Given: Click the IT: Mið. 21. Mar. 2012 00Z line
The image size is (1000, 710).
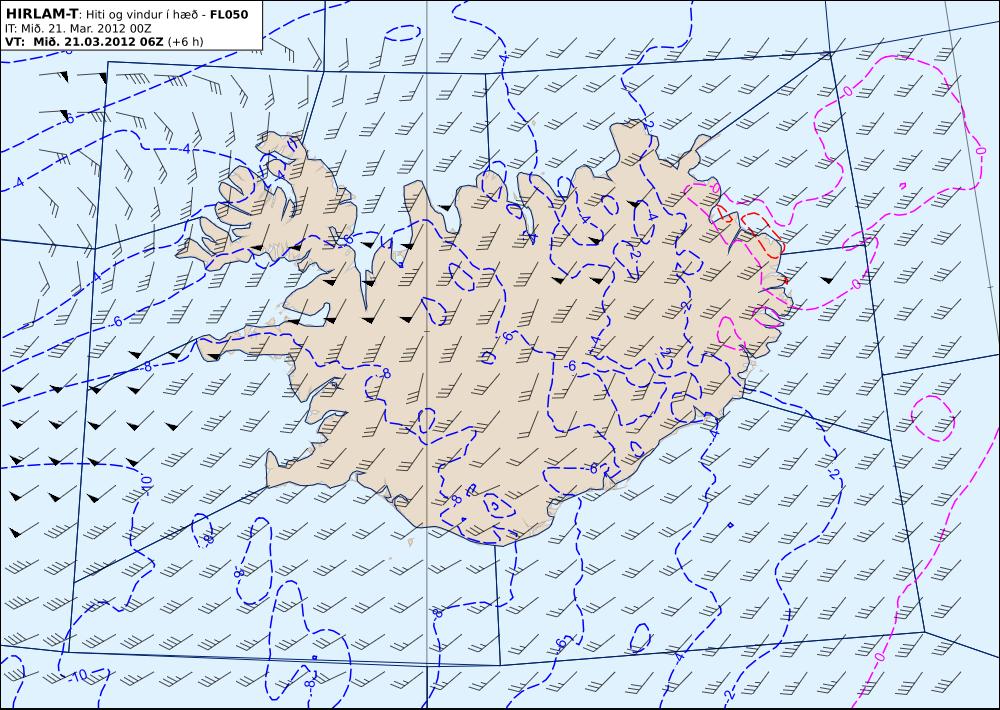Looking at the screenshot, I should click(78, 29).
